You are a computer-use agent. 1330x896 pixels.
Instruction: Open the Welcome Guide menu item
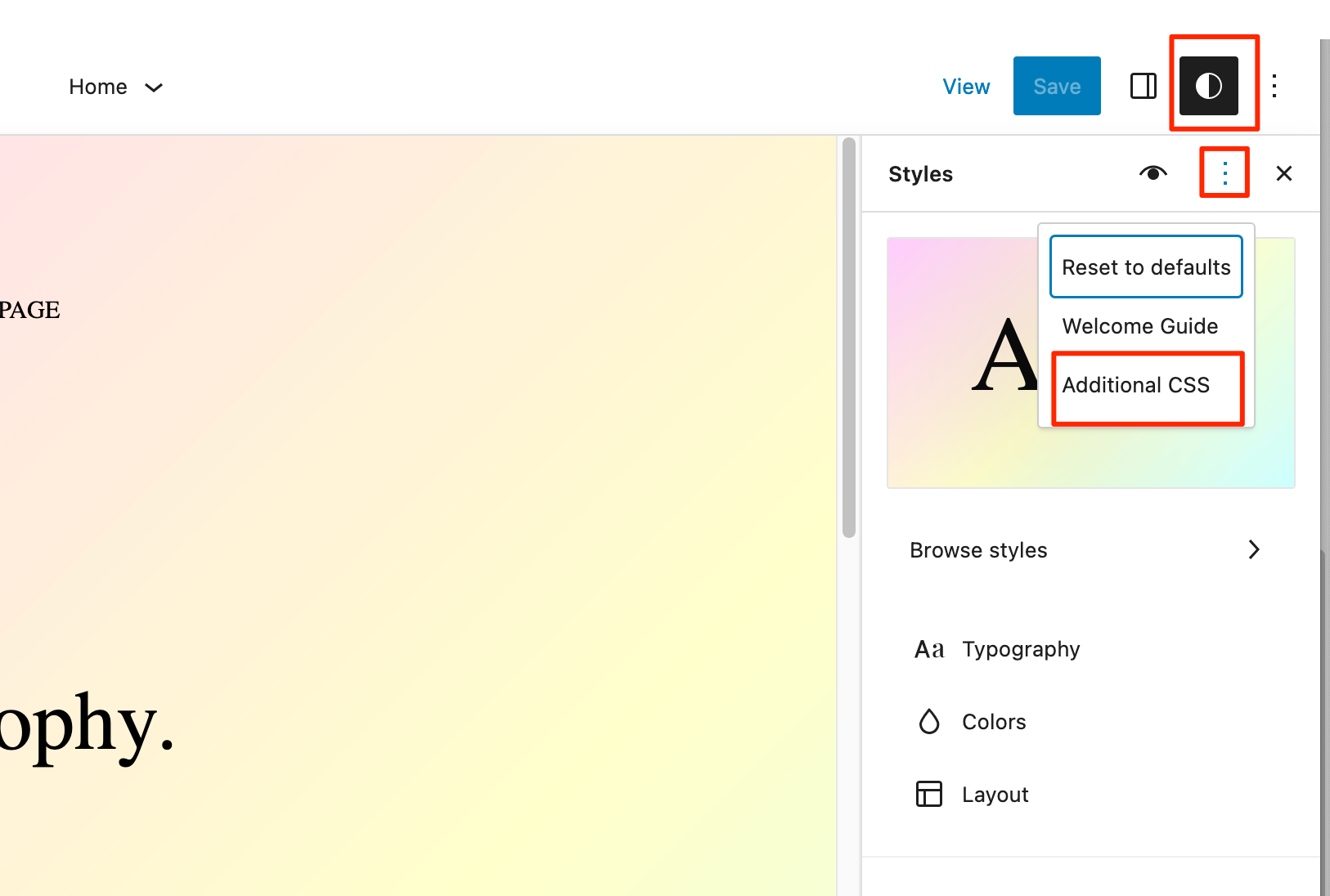click(1139, 325)
